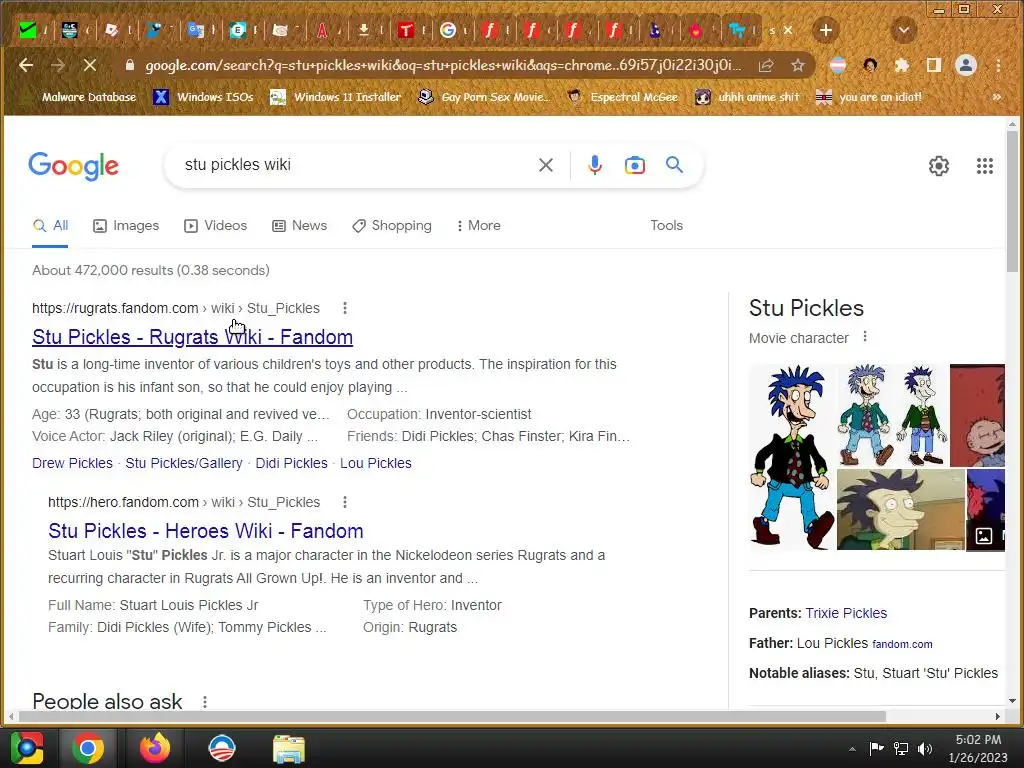Open more options beside Movie character

865,336
